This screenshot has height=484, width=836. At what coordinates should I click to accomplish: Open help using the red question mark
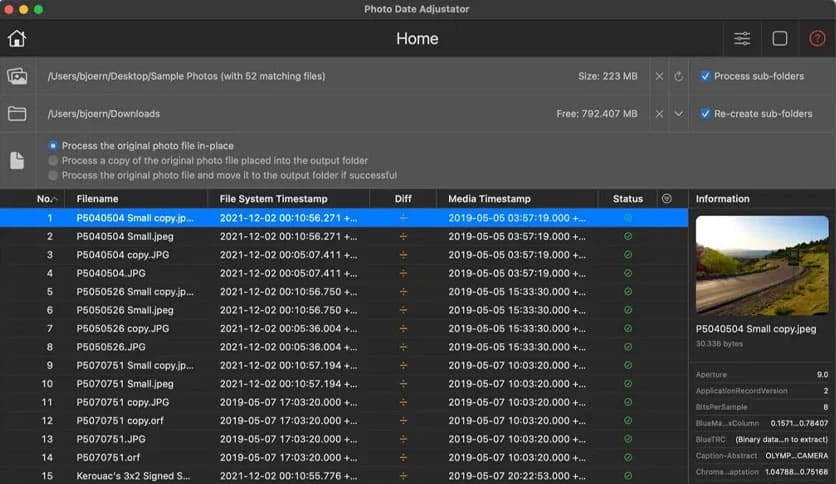pos(817,39)
